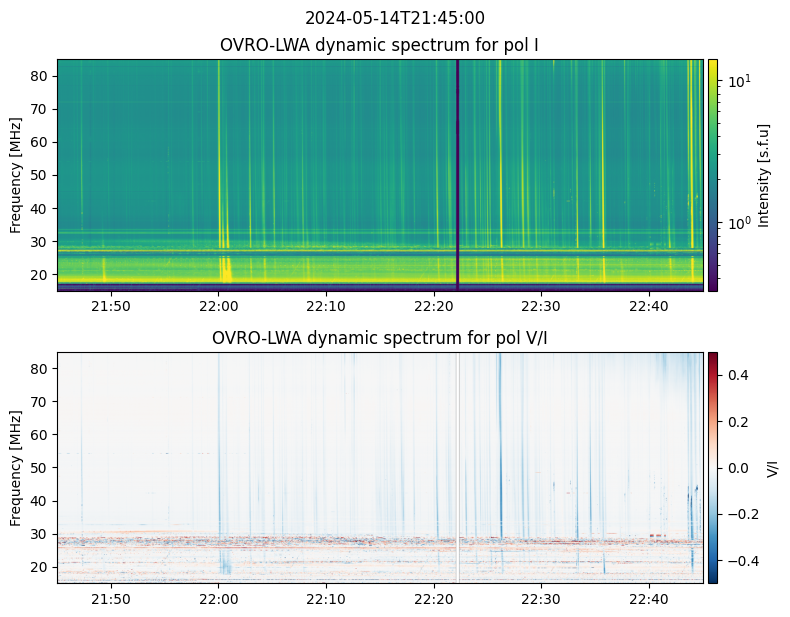This screenshot has width=790, height=617.
Task: Click the 2024-05-14T21:45:00 figure title
Action: click(x=394, y=18)
